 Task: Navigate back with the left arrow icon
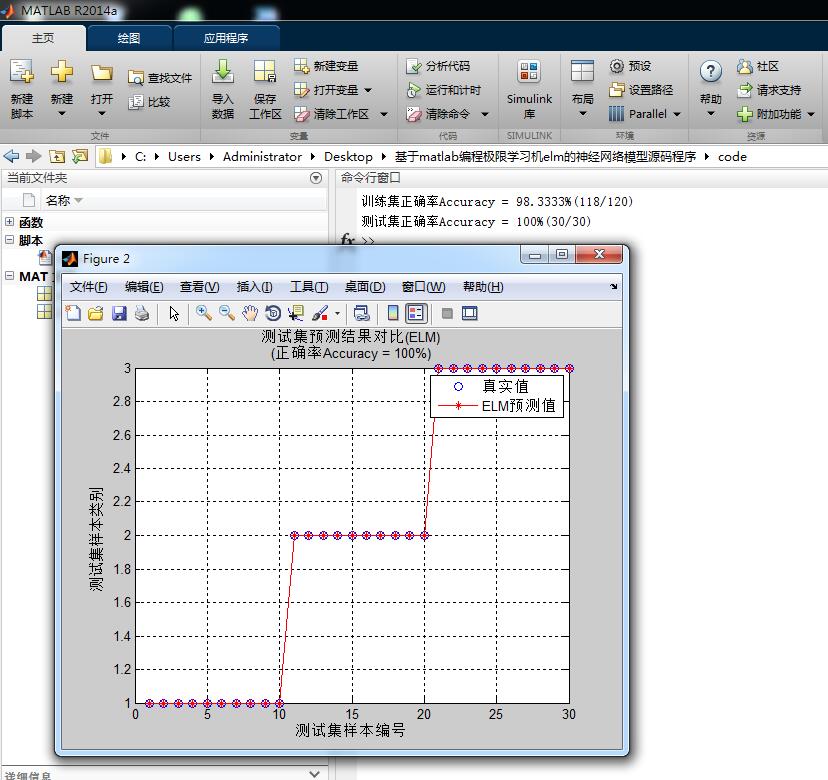point(11,156)
